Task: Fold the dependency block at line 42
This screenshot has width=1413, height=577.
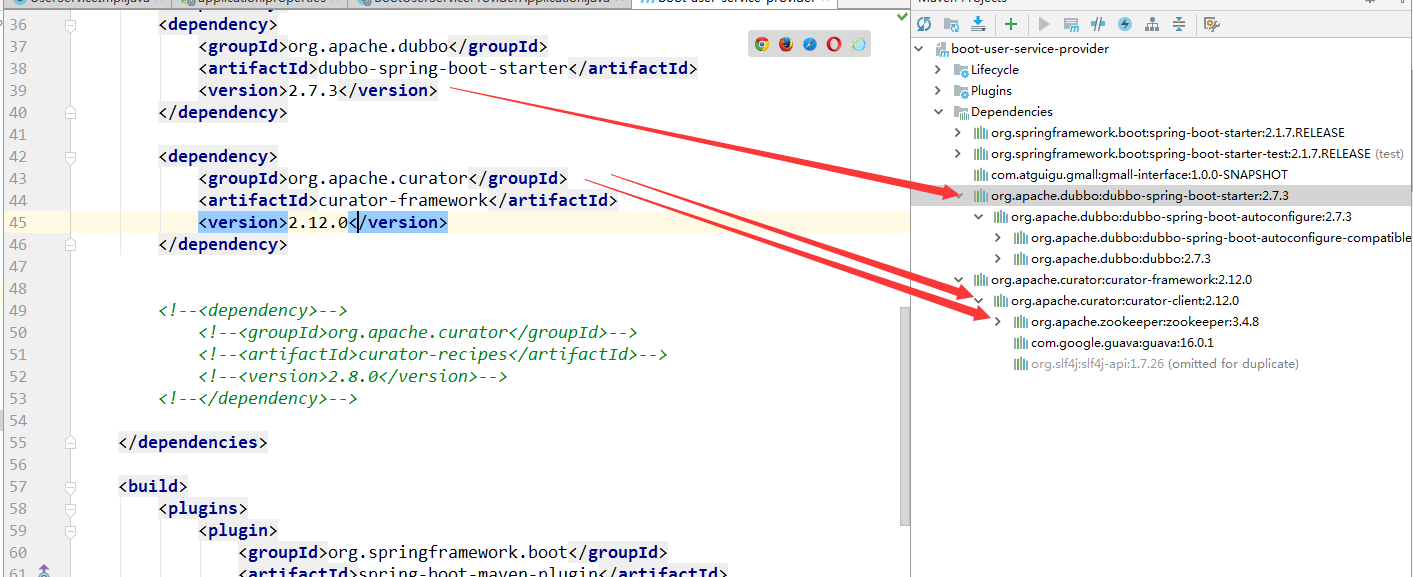Action: pos(70,156)
